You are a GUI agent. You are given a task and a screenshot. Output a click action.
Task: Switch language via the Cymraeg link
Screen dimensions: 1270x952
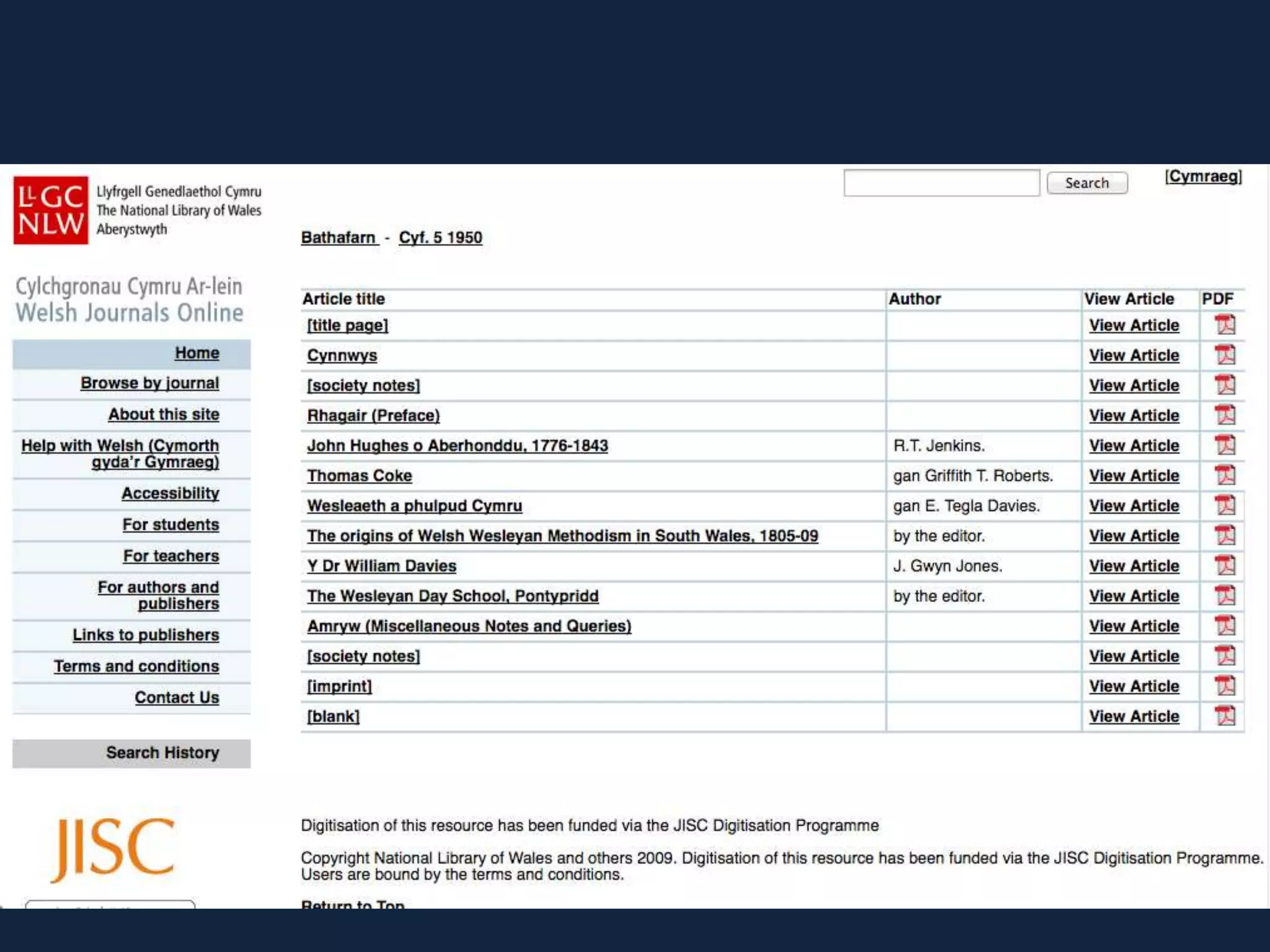pos(1203,177)
